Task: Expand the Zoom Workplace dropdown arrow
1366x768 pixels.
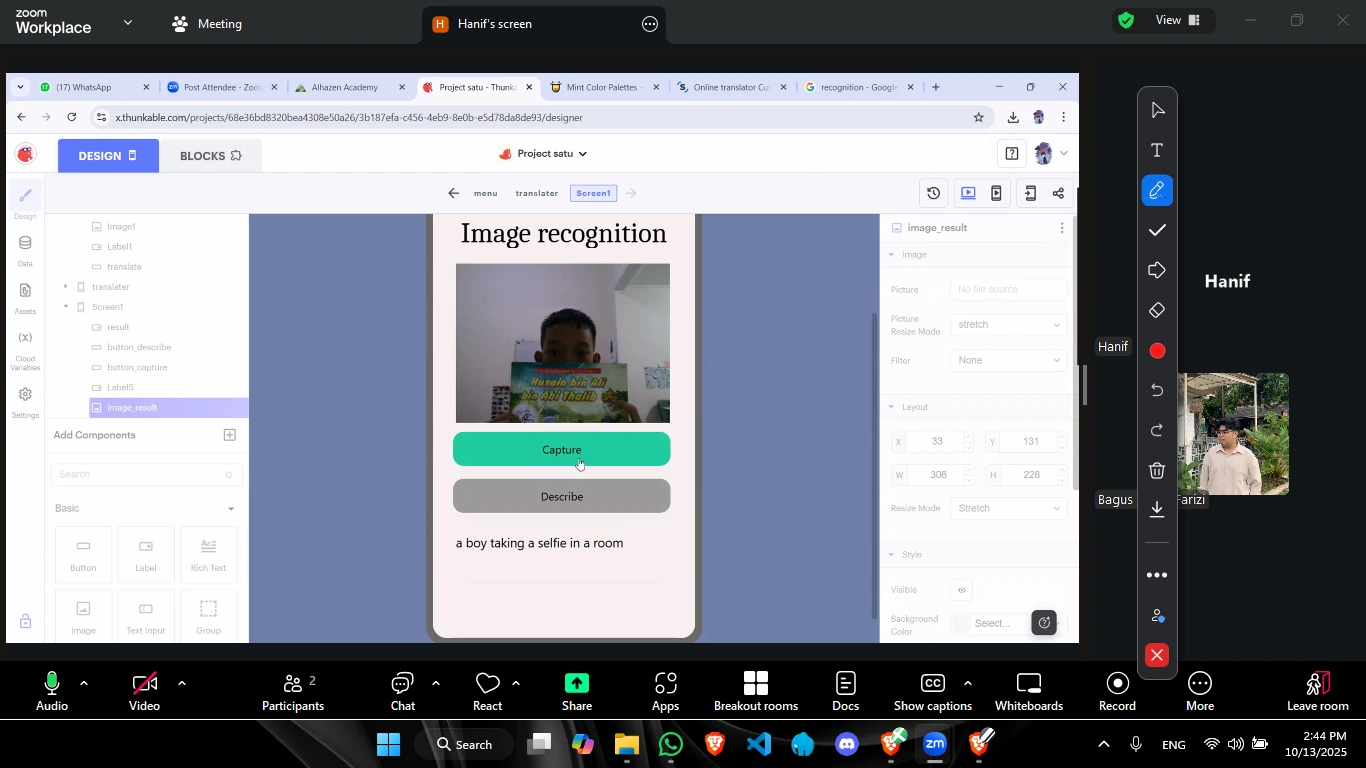Action: coord(128,22)
